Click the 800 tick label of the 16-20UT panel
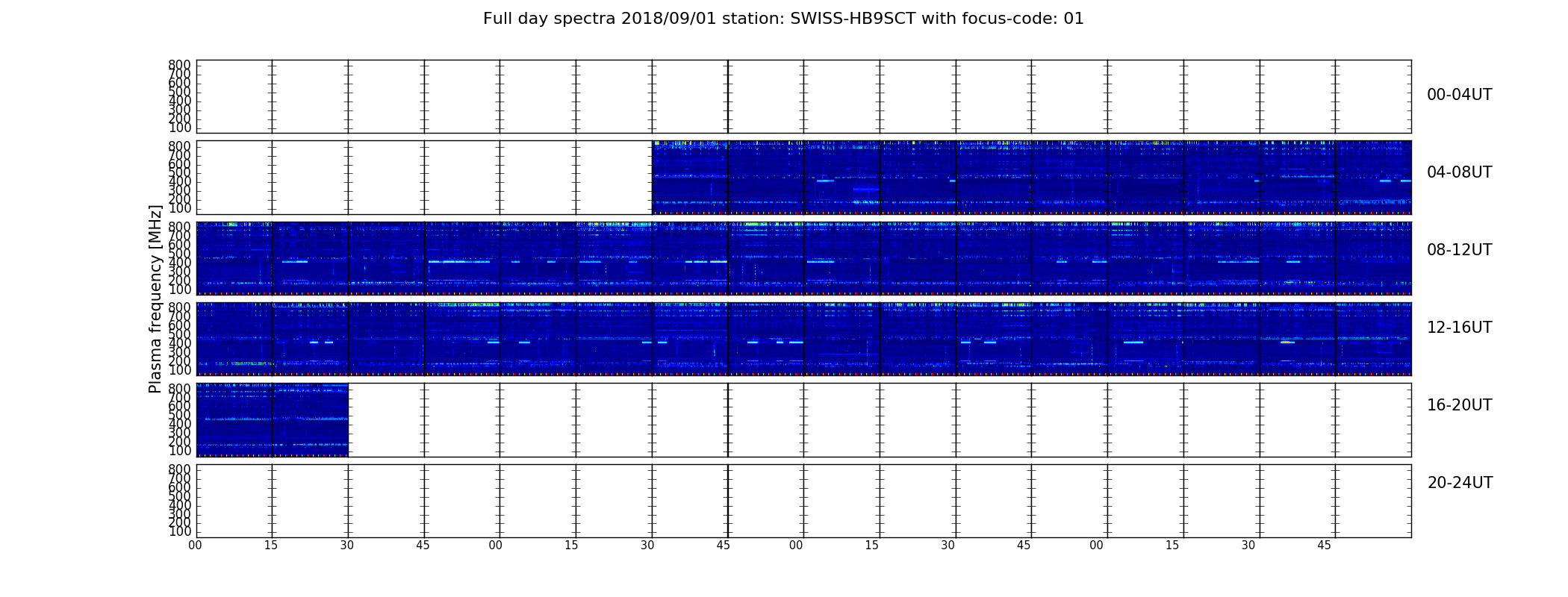 (180, 388)
